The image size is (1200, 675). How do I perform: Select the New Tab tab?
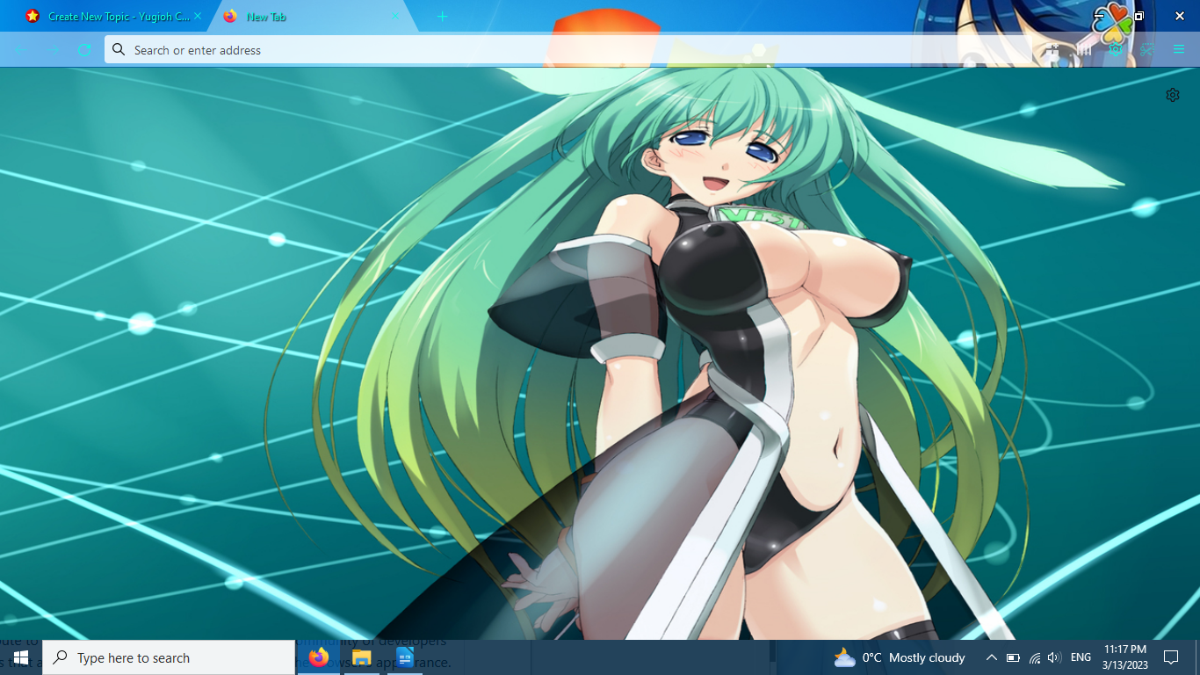314,17
